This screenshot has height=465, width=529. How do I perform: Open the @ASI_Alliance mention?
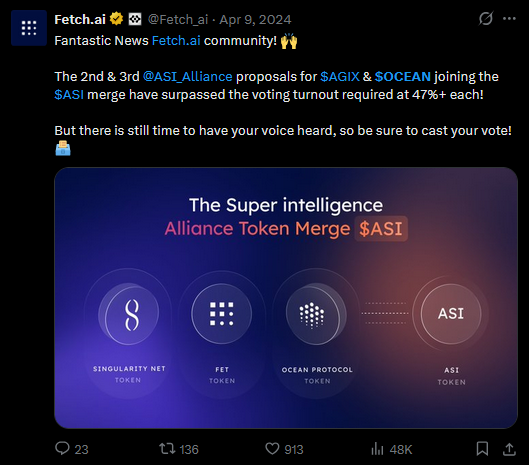click(x=188, y=77)
